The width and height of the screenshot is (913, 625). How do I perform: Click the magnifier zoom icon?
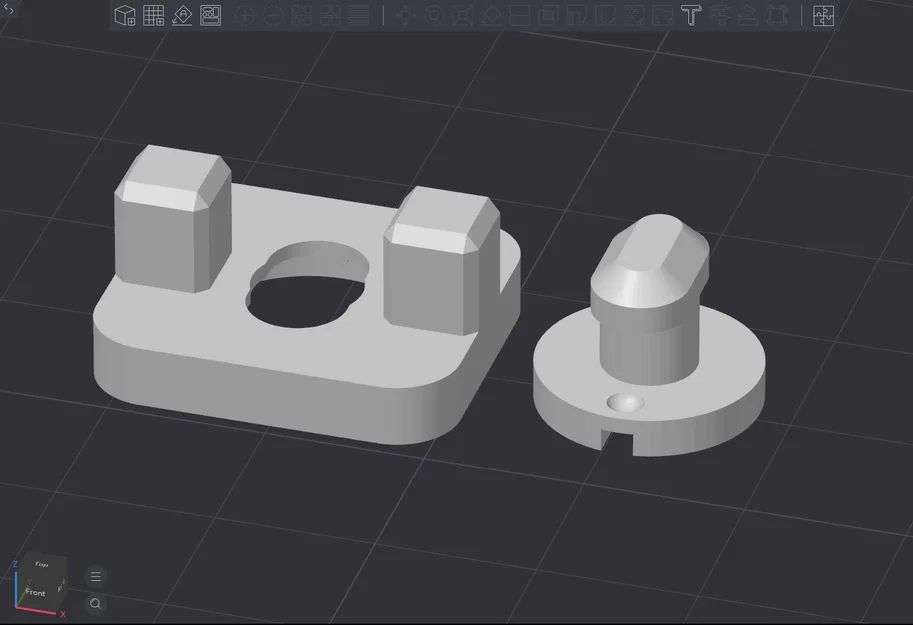(95, 604)
